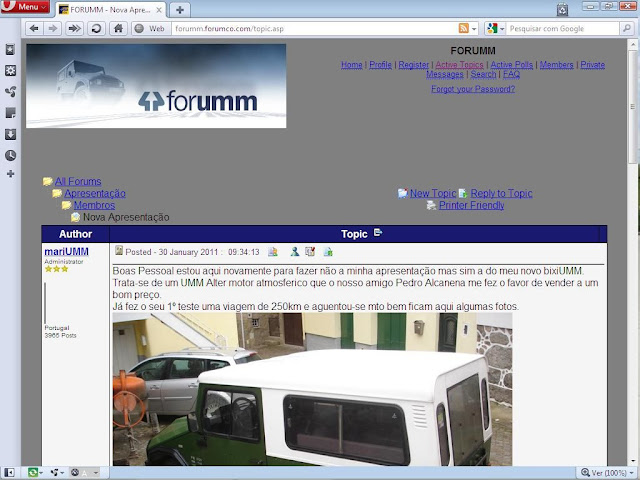The width and height of the screenshot is (640, 480).
Task: Open the All Forums breadcrumb link
Action: (x=78, y=181)
